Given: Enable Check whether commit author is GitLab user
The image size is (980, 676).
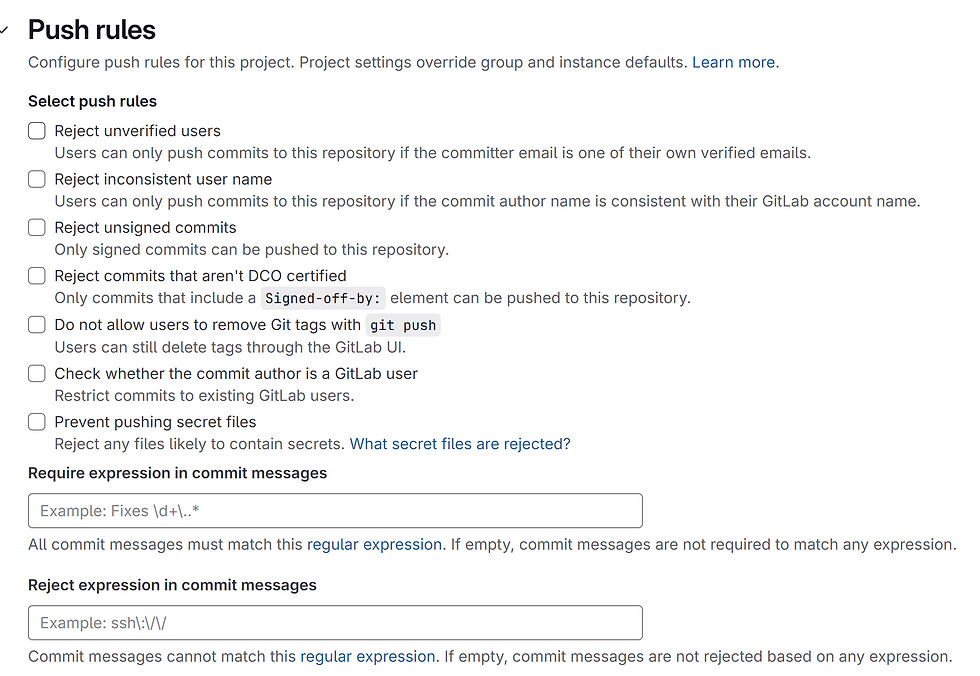Looking at the screenshot, I should (37, 374).
